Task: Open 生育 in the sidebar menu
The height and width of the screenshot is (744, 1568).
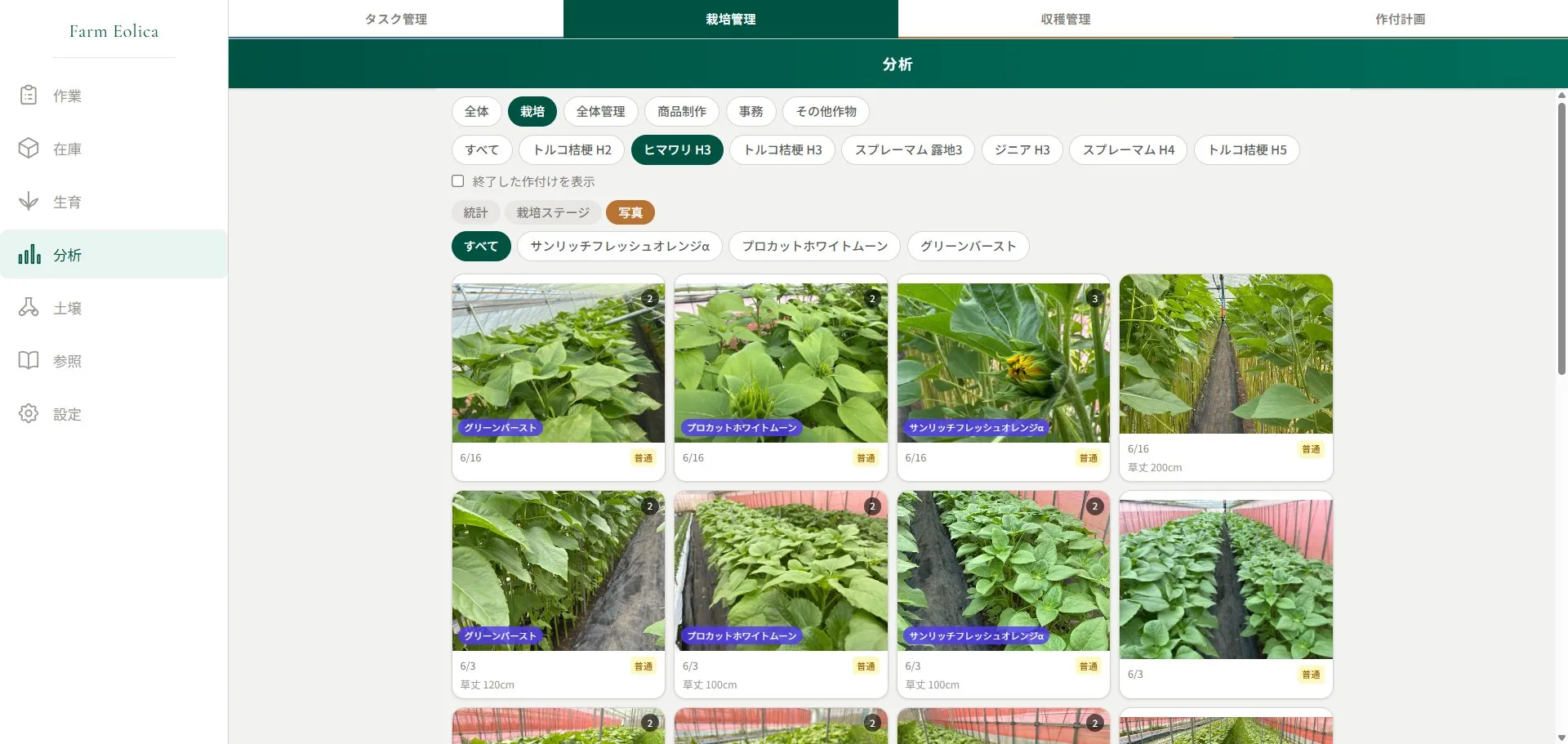Action: click(x=114, y=202)
